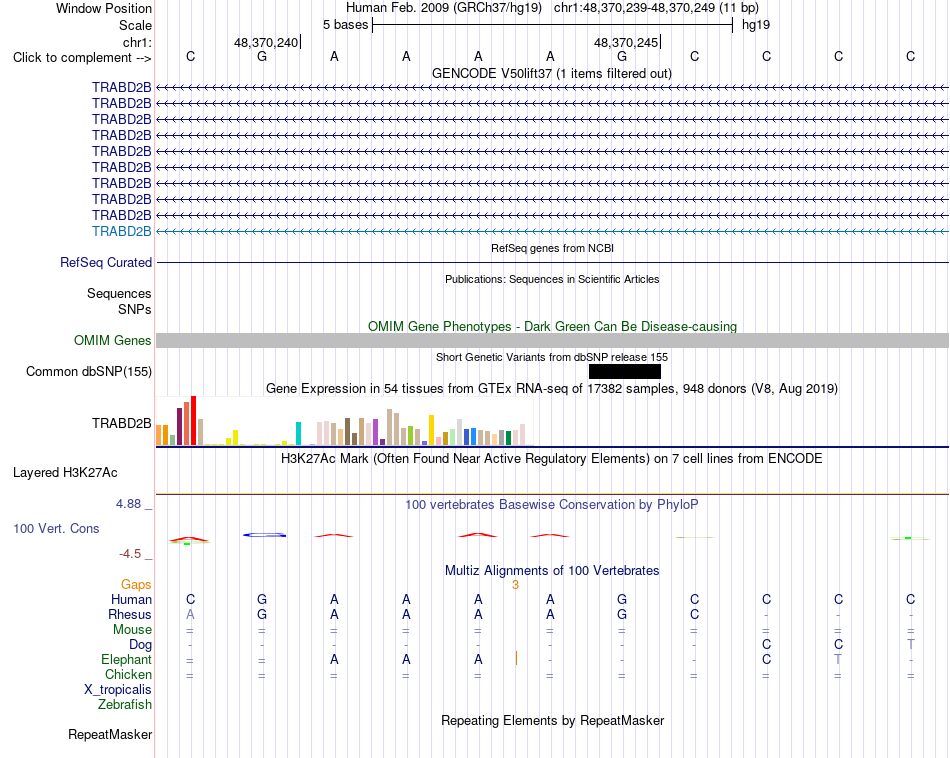This screenshot has height=758, width=950.
Task: Open 'Publications: Sequences in Scientific Articles' title
Action: point(552,279)
